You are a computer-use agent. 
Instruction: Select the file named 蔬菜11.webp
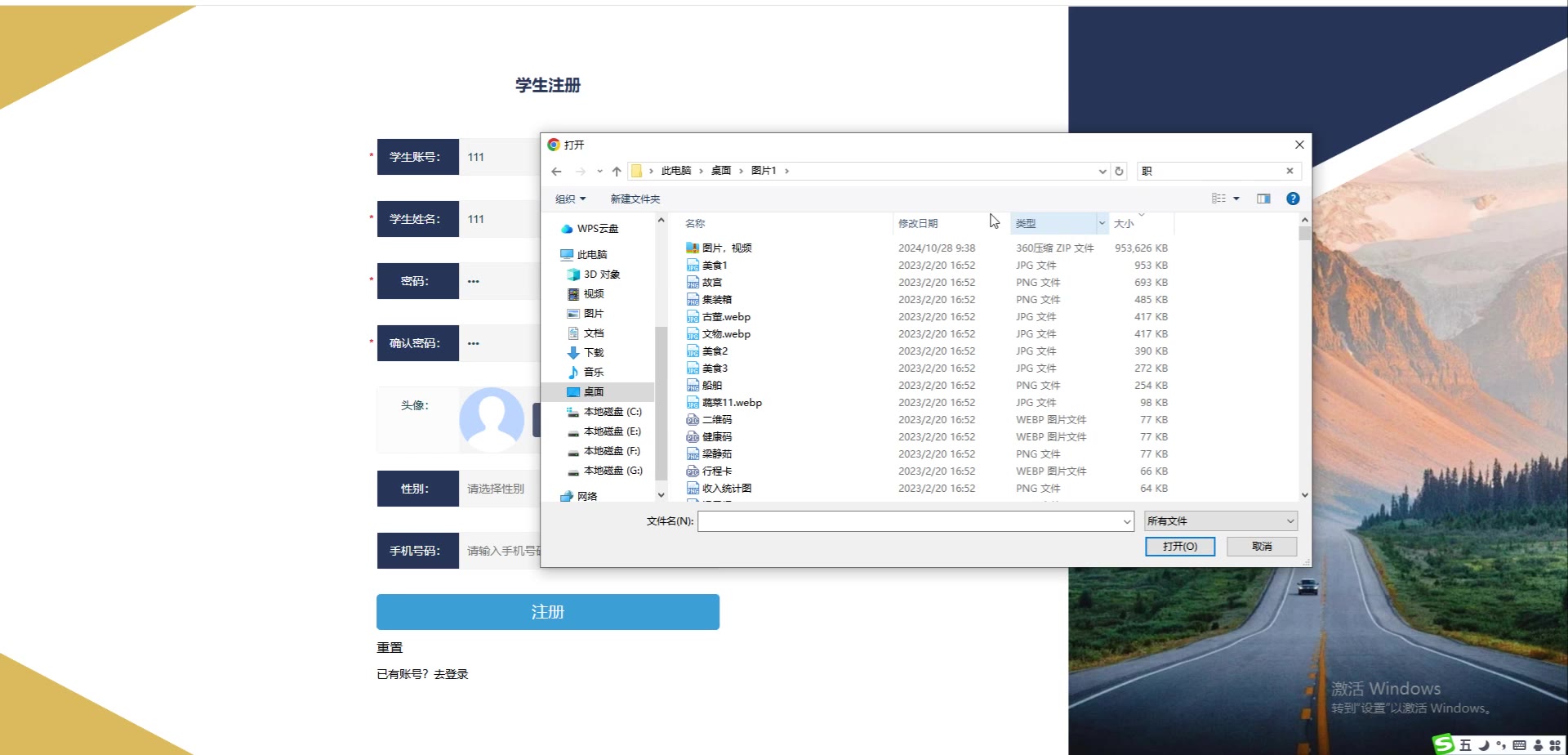[732, 403]
